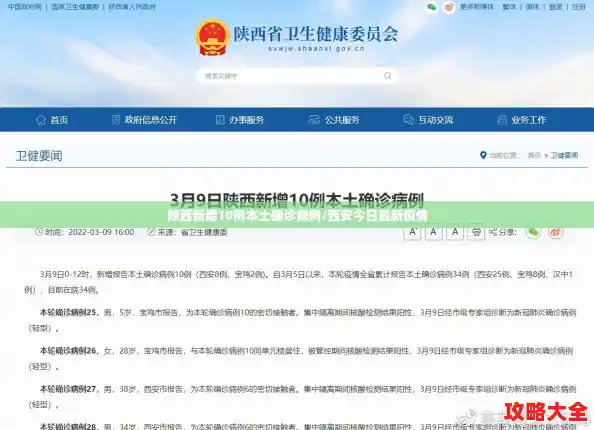Click the publish time 2022-03-09 16:00
This screenshot has width=594, height=430.
coord(101,232)
